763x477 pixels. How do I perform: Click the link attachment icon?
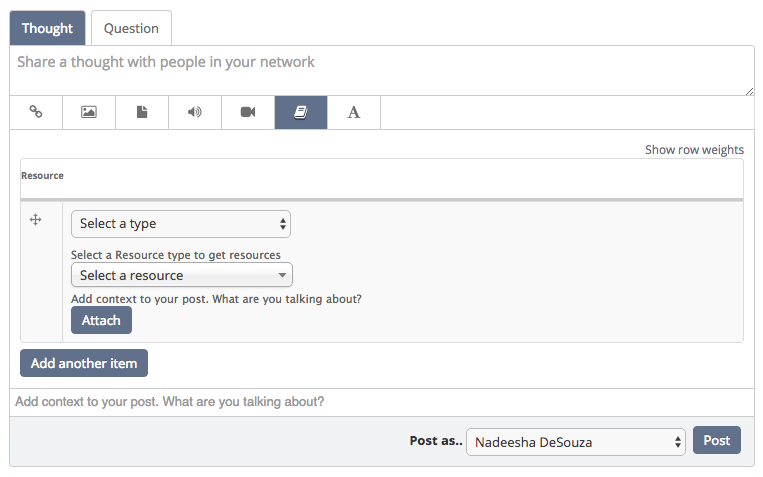point(36,112)
